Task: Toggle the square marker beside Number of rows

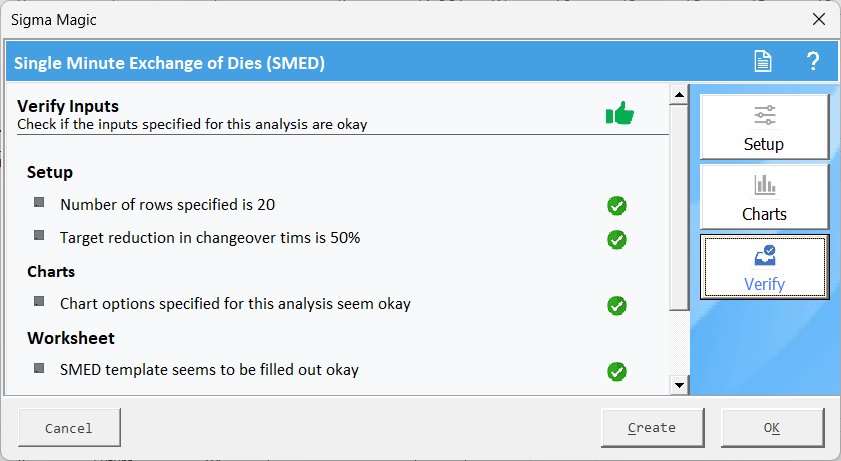Action: click(39, 202)
